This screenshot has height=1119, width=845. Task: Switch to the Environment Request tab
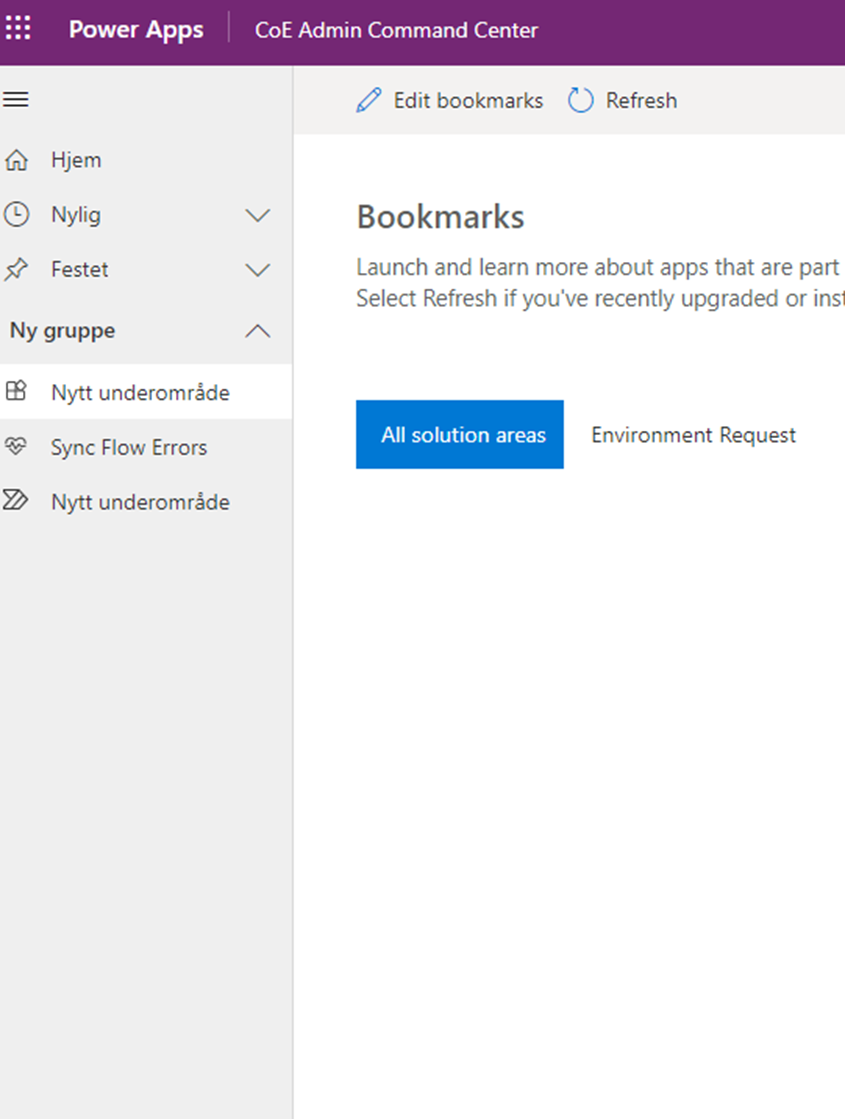click(693, 435)
